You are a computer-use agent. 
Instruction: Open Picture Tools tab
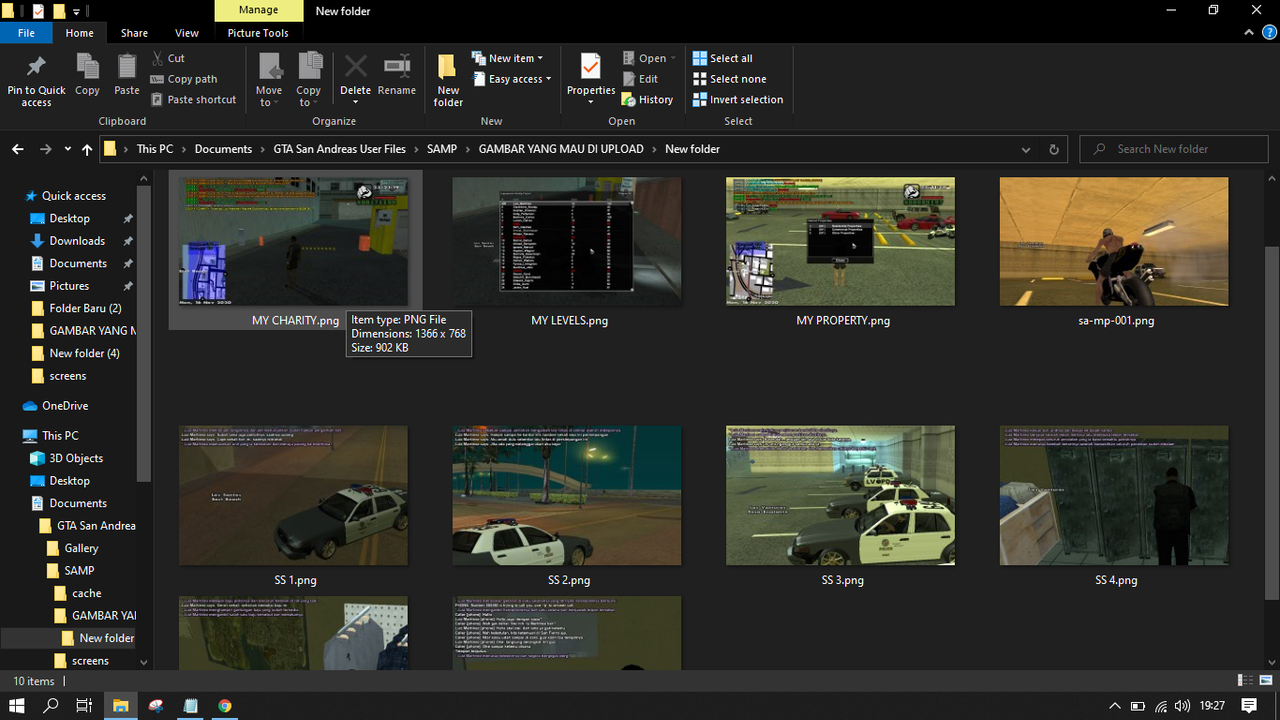tap(258, 33)
